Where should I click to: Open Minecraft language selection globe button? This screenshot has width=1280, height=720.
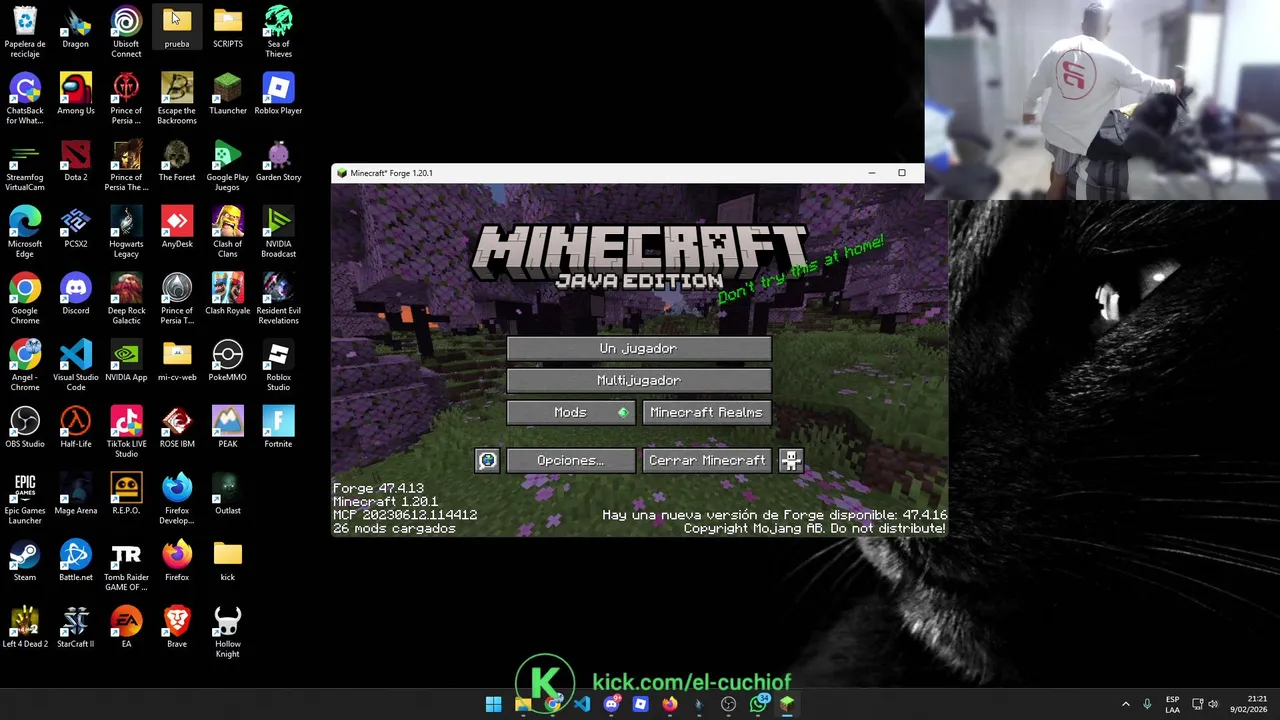tap(487, 460)
